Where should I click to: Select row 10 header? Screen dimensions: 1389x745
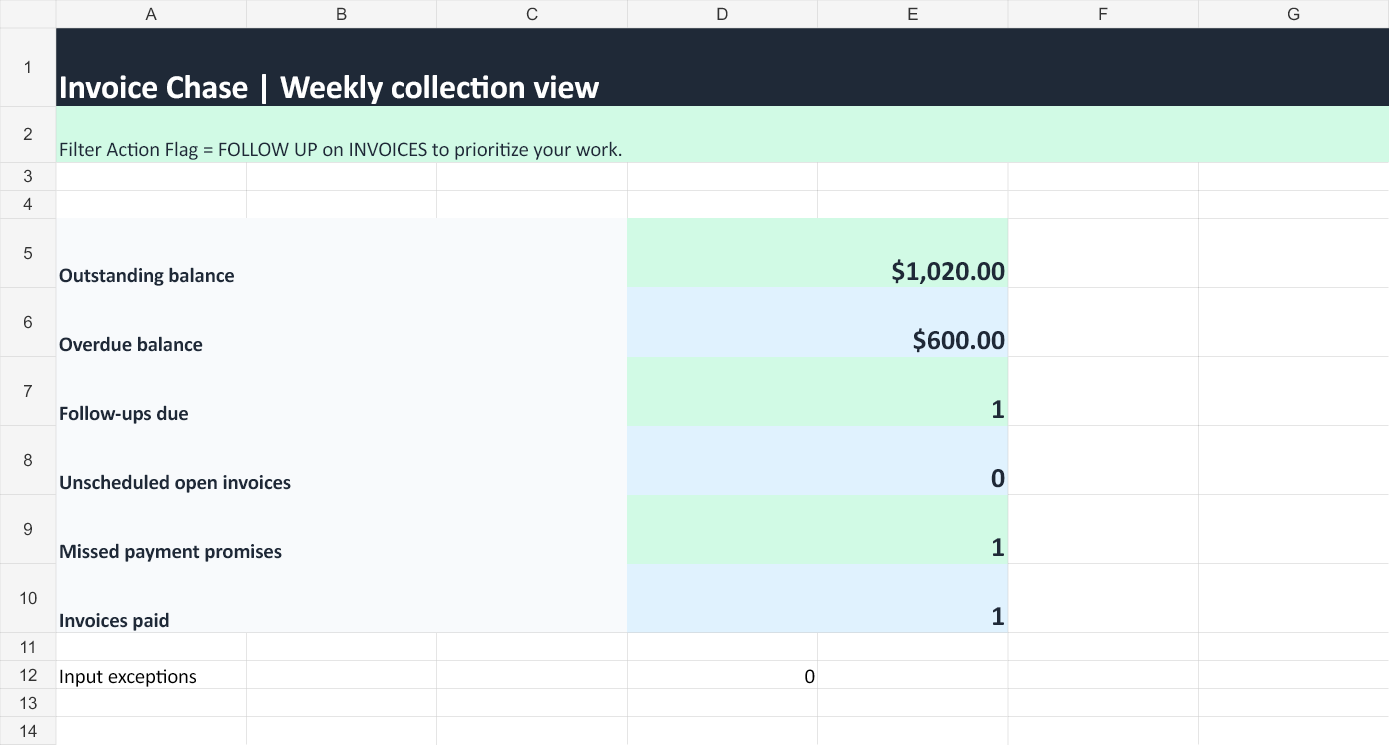click(28, 598)
